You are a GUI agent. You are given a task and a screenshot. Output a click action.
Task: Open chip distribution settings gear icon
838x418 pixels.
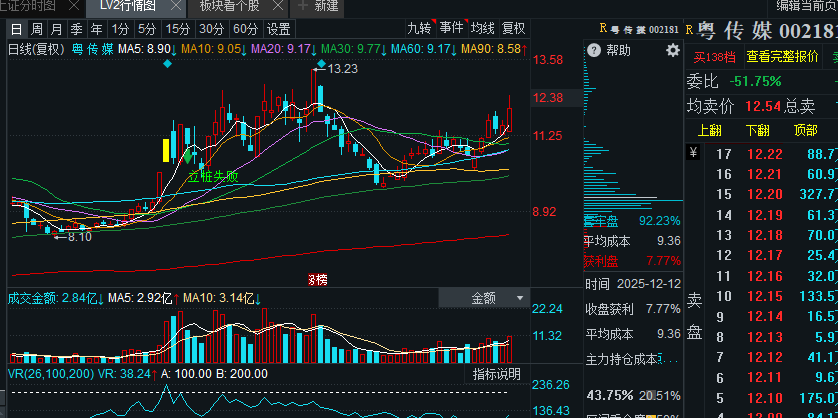click(x=672, y=51)
